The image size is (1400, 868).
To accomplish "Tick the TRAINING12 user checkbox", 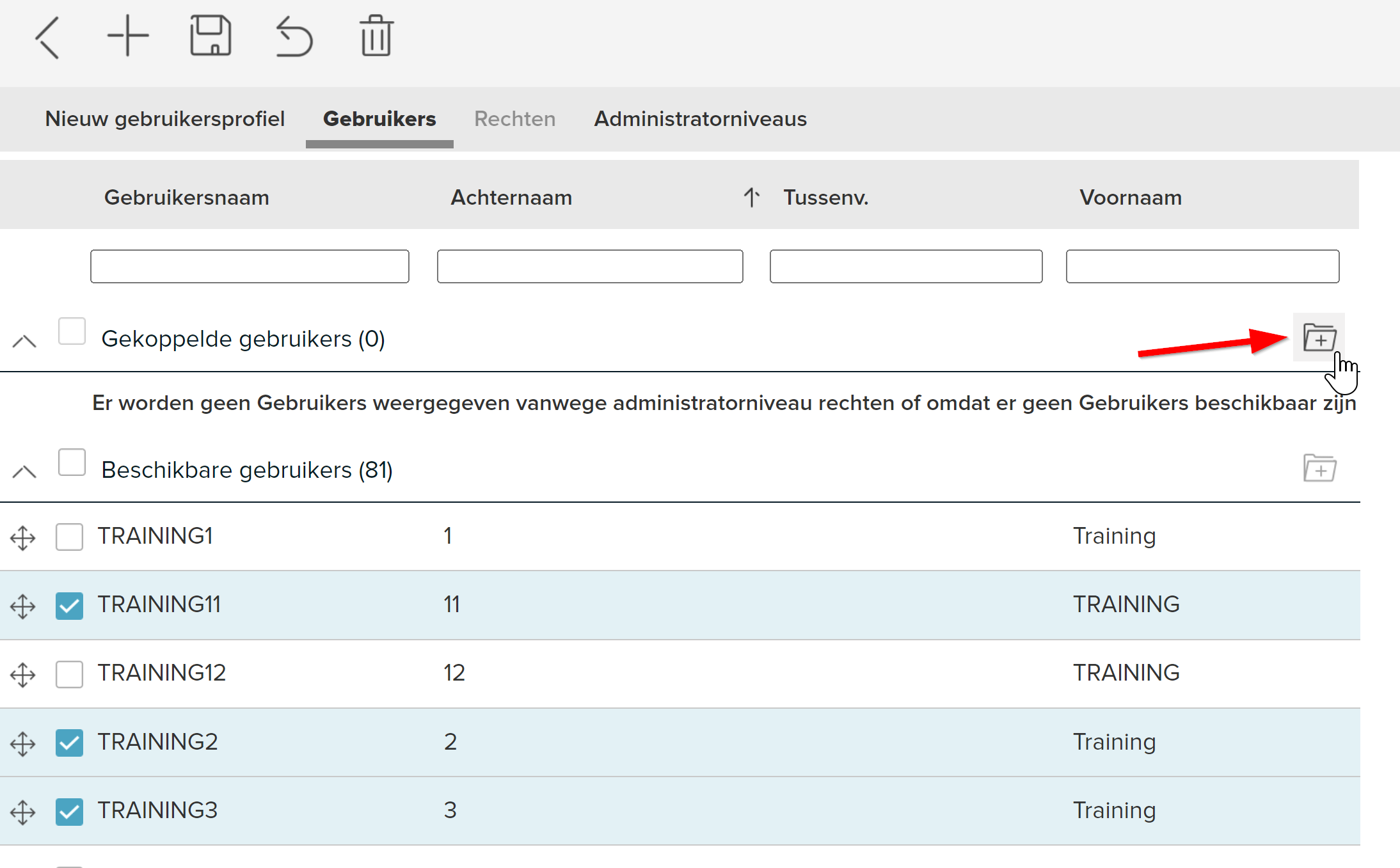I will (x=69, y=674).
